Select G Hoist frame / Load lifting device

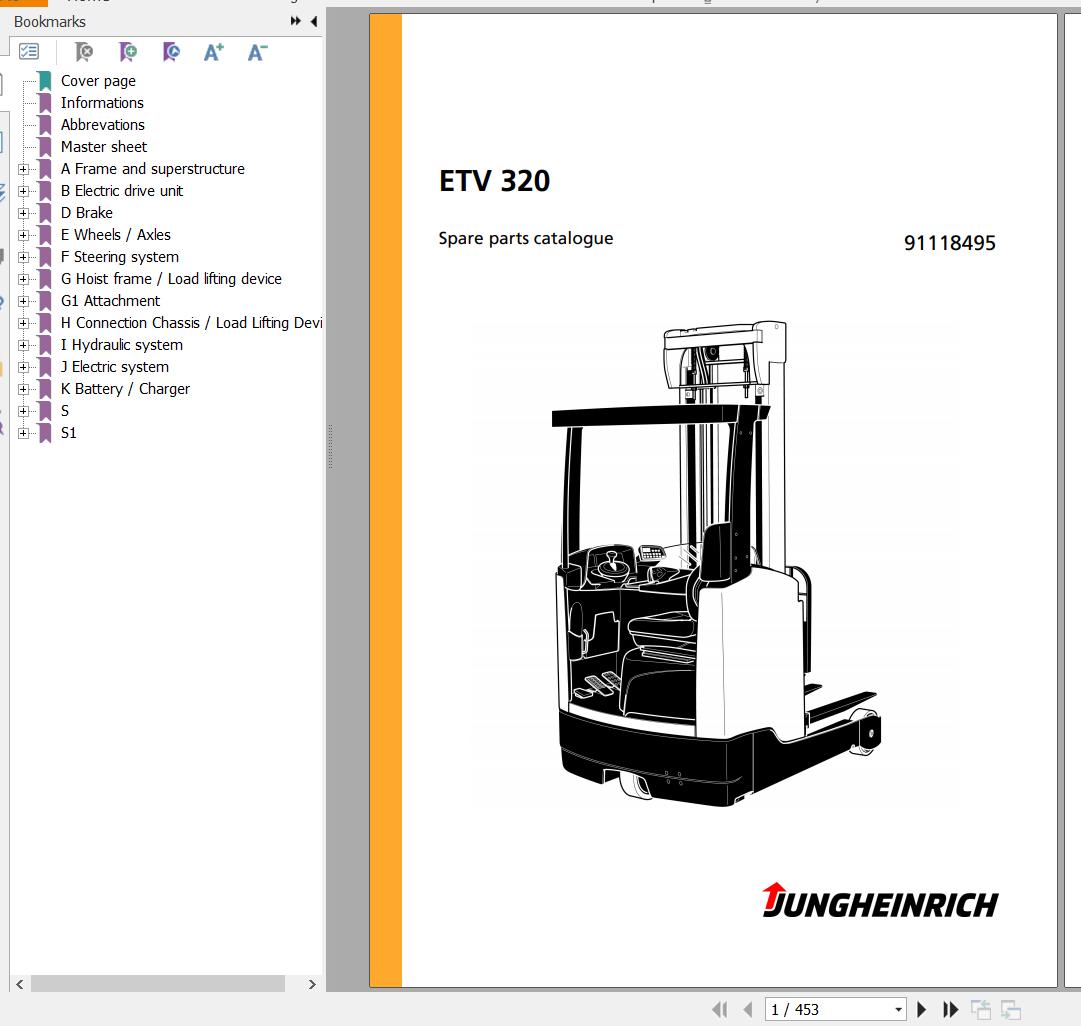pos(171,279)
